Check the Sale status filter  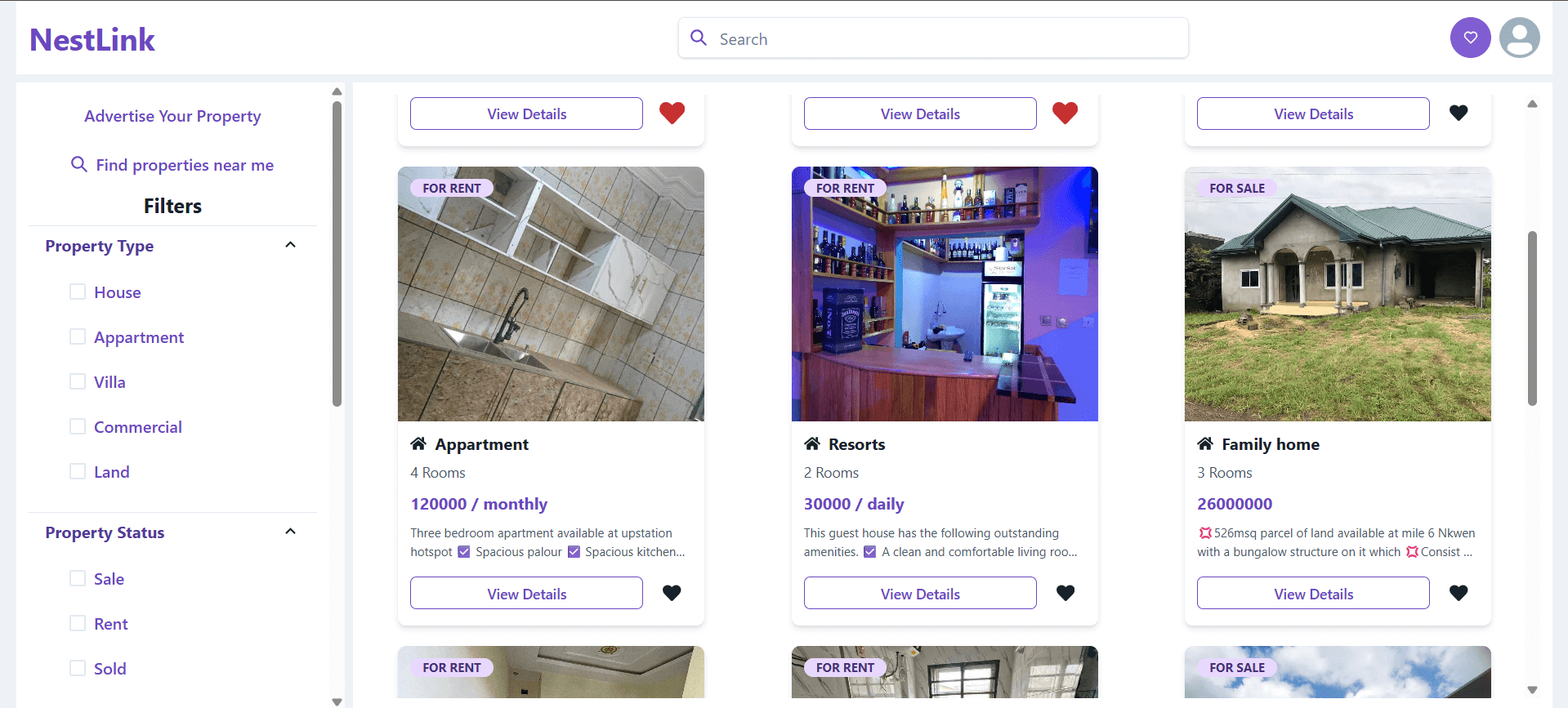[78, 578]
